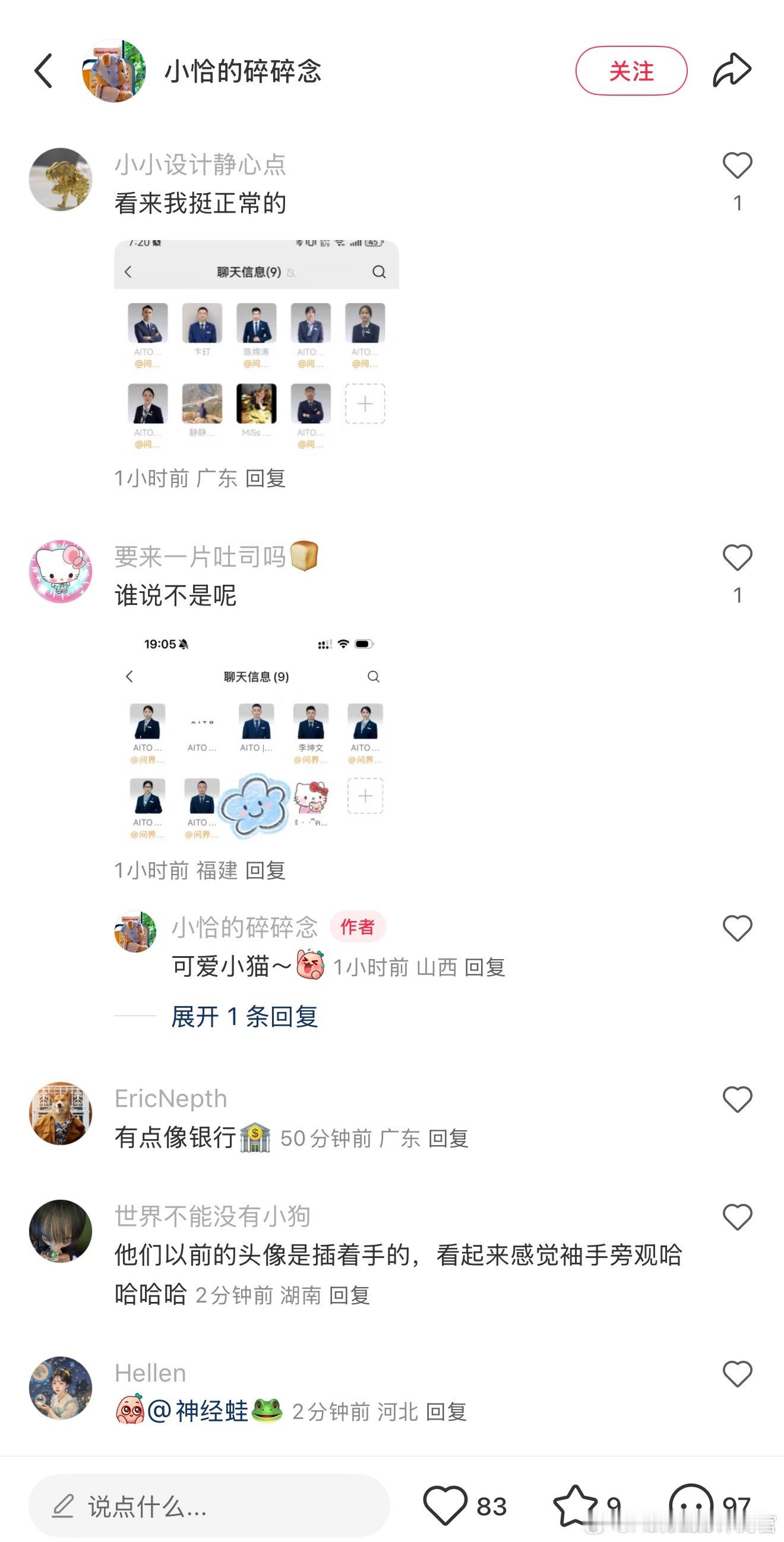Toggle like on 谁说不是呢 comment

tap(737, 558)
